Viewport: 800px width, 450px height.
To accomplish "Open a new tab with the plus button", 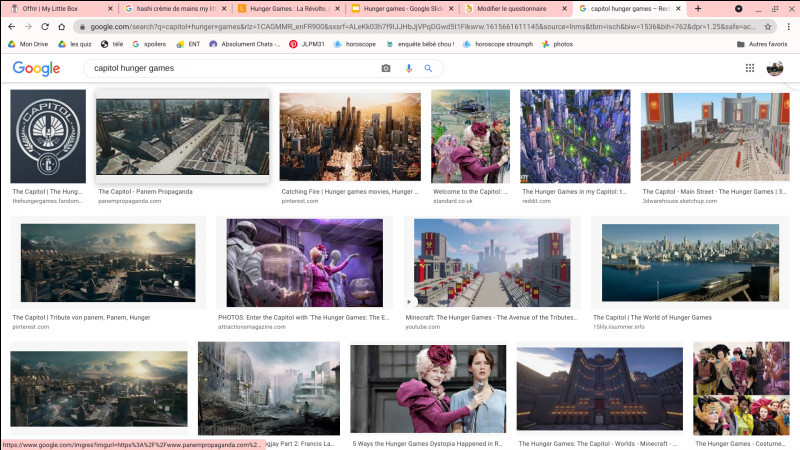I will pyautogui.click(x=698, y=9).
